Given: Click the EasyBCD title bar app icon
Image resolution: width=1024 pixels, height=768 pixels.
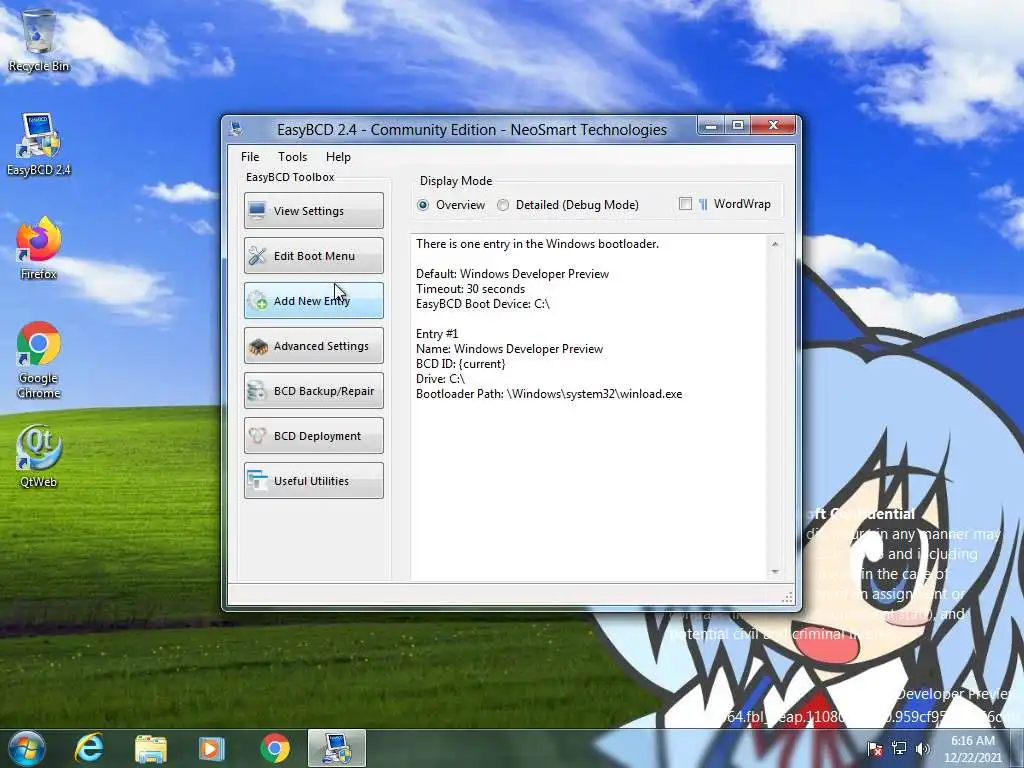Looking at the screenshot, I should click(236, 129).
